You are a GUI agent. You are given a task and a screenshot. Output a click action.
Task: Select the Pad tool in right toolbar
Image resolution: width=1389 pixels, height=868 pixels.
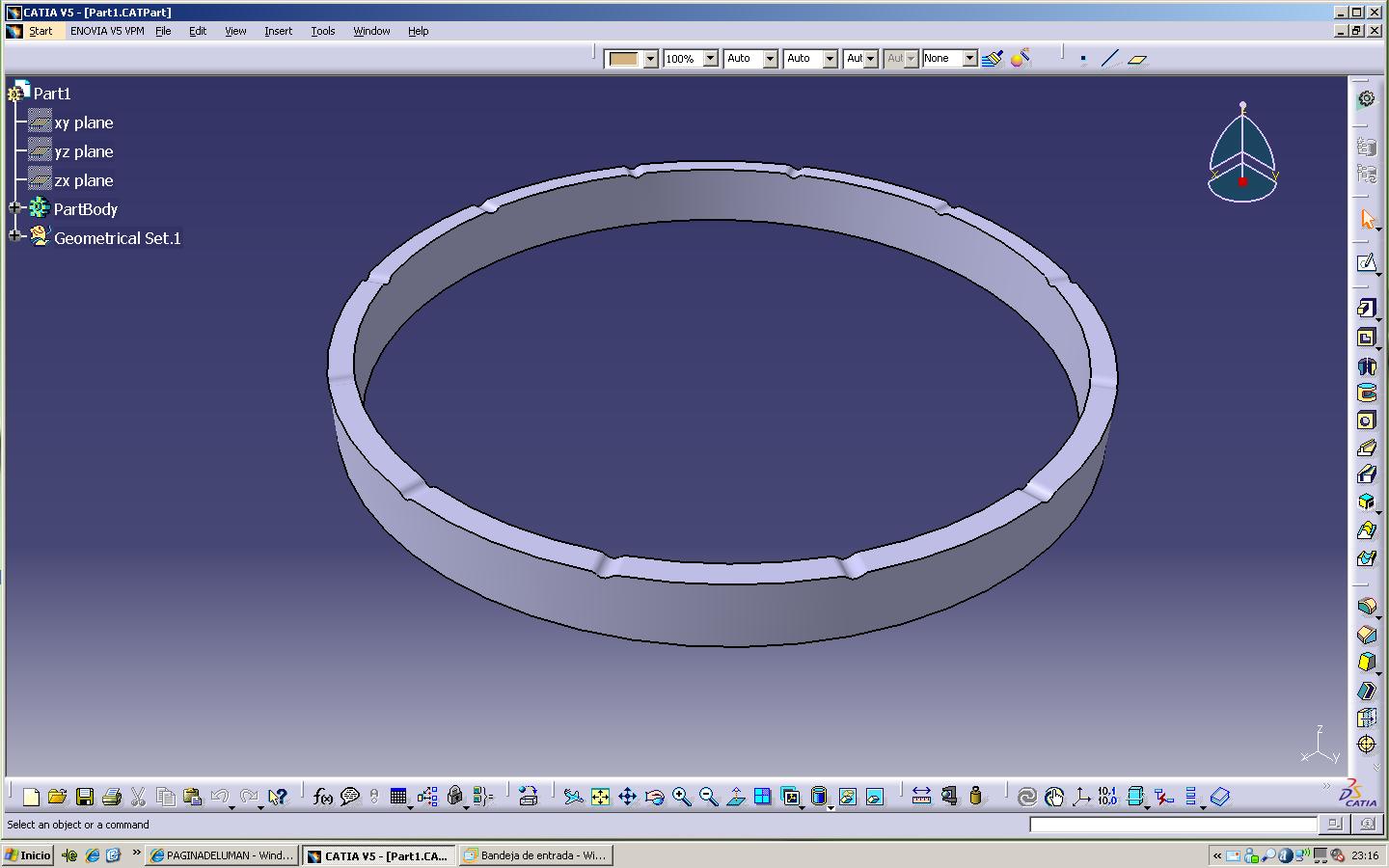(1366, 309)
